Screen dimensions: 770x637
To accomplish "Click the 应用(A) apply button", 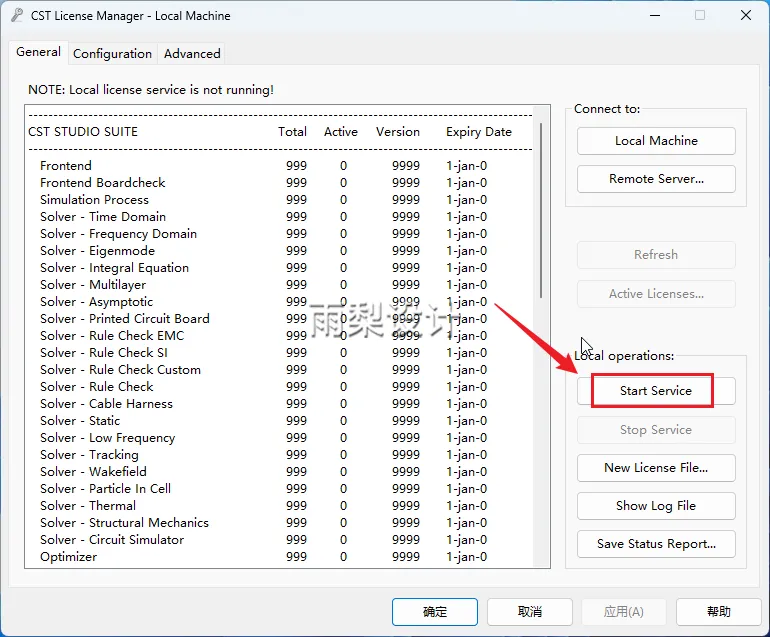I will click(x=624, y=611).
